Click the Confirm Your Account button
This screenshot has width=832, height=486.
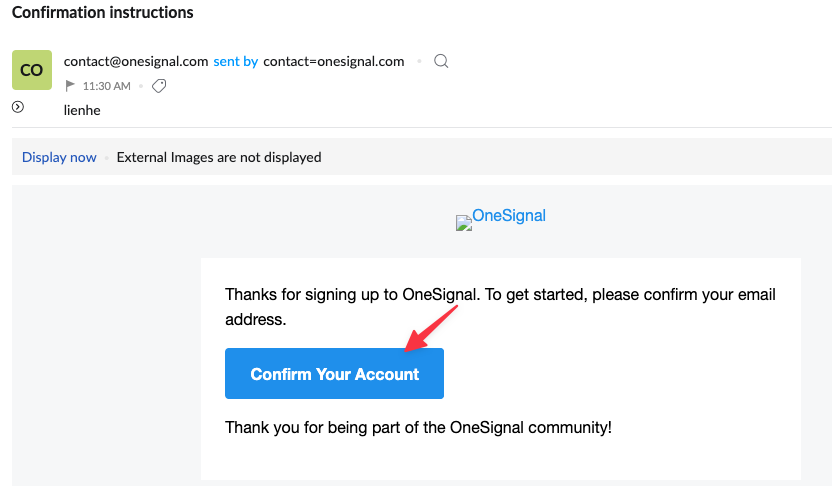(334, 374)
